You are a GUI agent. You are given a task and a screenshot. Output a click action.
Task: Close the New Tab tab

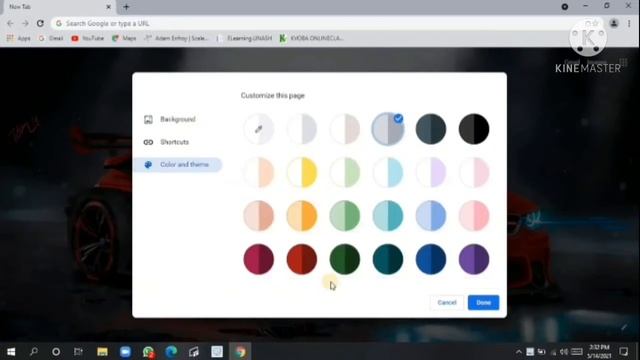pos(109,7)
